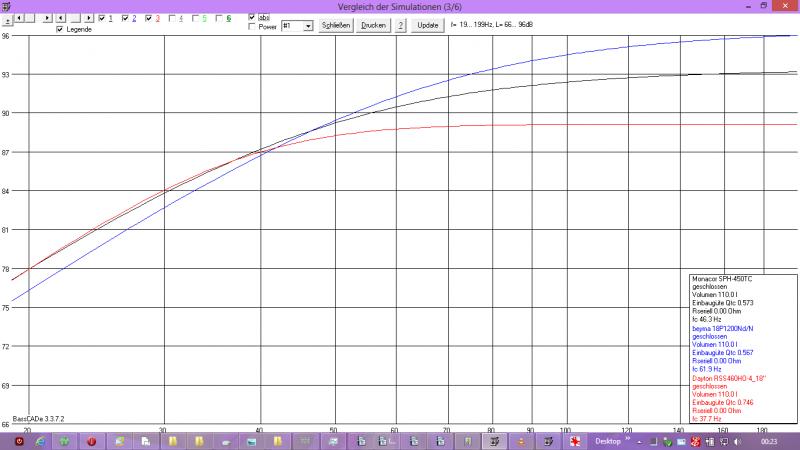Click the red star icon in the taskbar
Image resolution: width=800 pixels, height=450 pixels.
coord(575,441)
